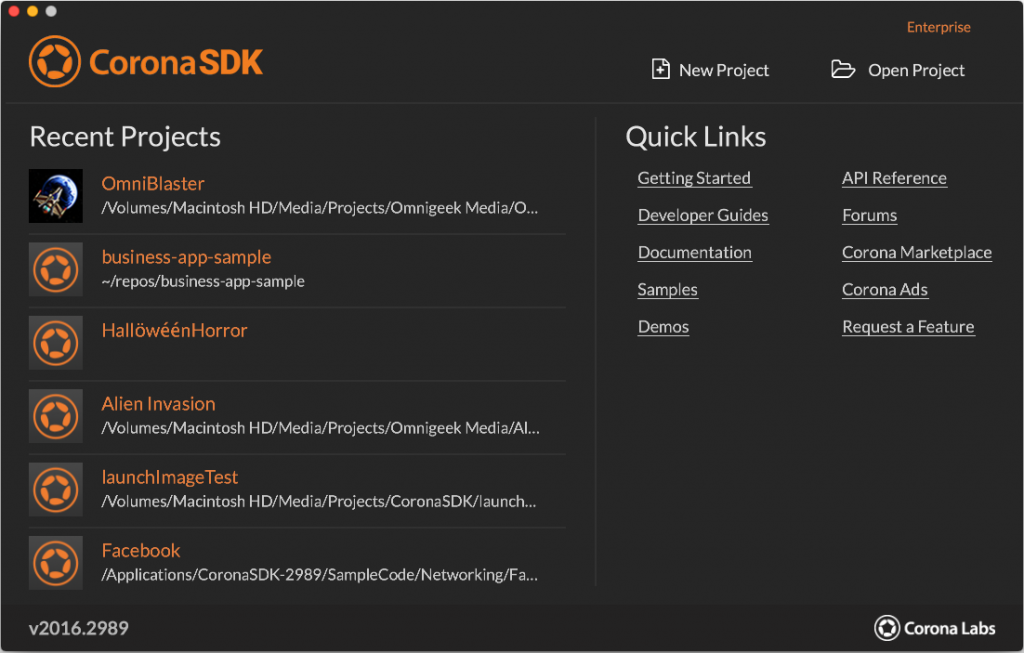
Task: Click the Corona Labs logo in footer
Action: click(935, 628)
